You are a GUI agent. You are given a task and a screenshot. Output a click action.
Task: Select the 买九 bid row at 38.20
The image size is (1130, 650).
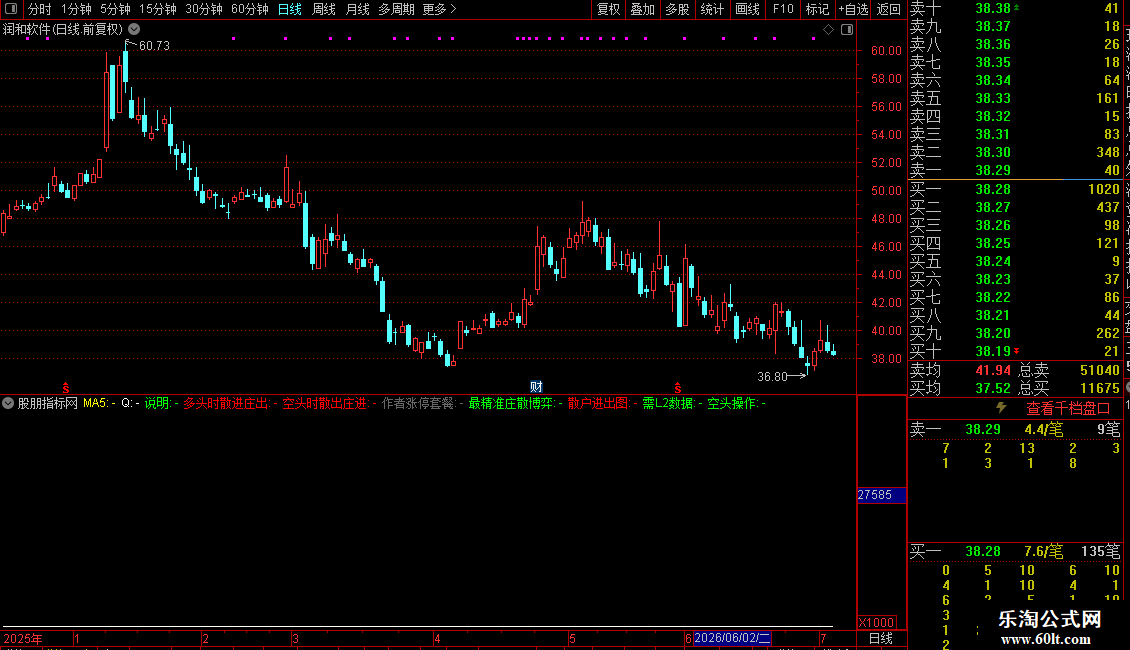pos(1015,333)
